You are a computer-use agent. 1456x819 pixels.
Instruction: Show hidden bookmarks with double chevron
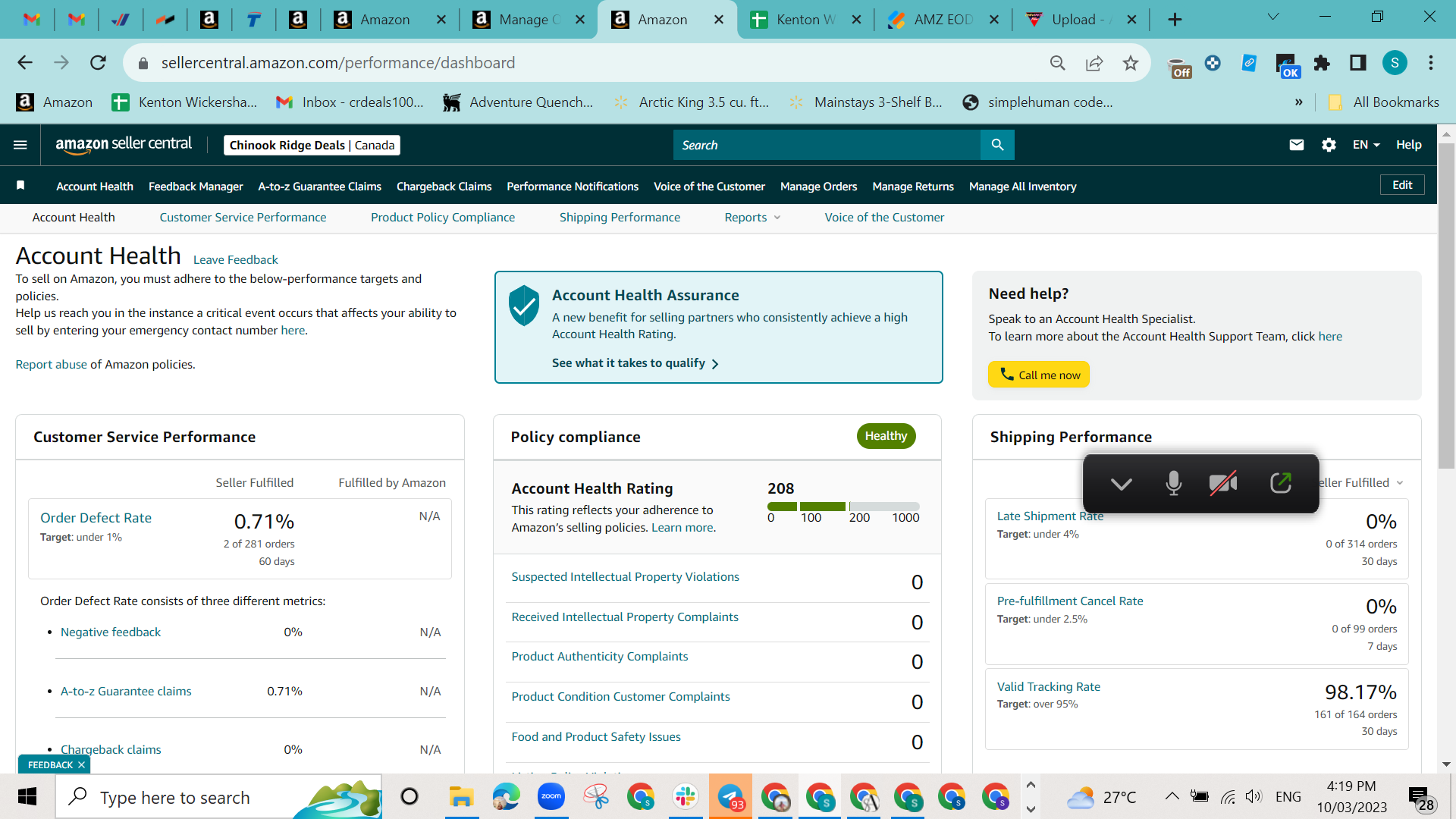(1299, 102)
